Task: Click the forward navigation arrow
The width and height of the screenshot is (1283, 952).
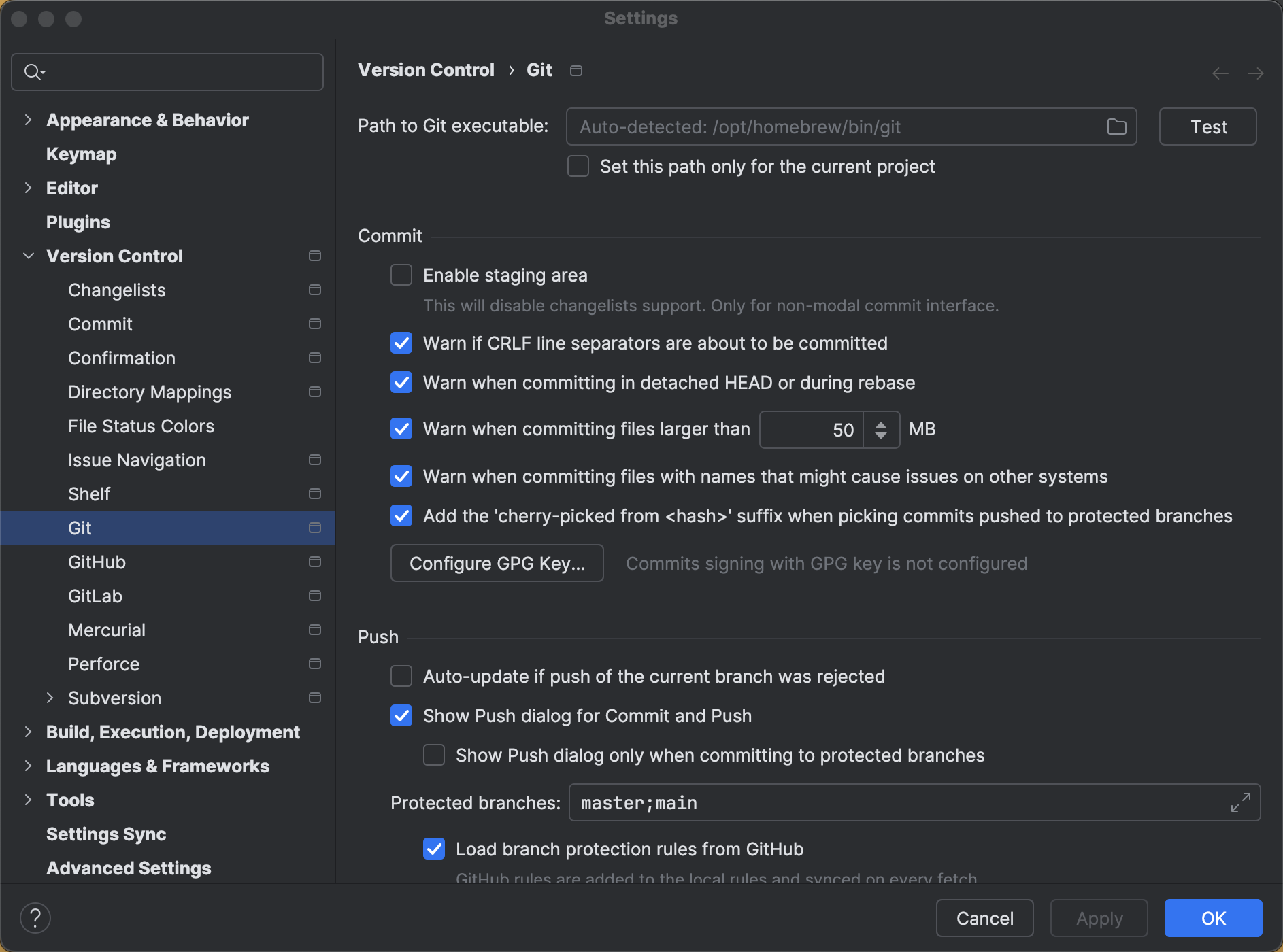Action: click(x=1255, y=73)
